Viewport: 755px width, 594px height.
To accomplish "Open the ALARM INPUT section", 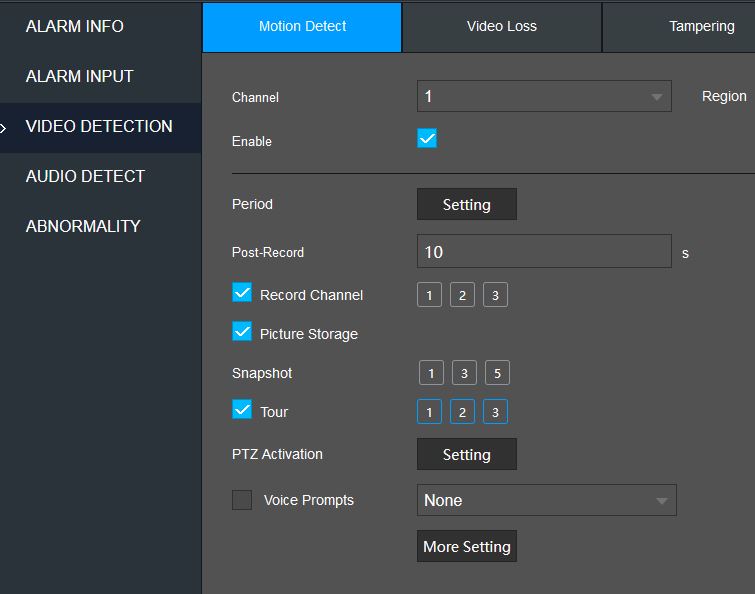I will point(79,77).
